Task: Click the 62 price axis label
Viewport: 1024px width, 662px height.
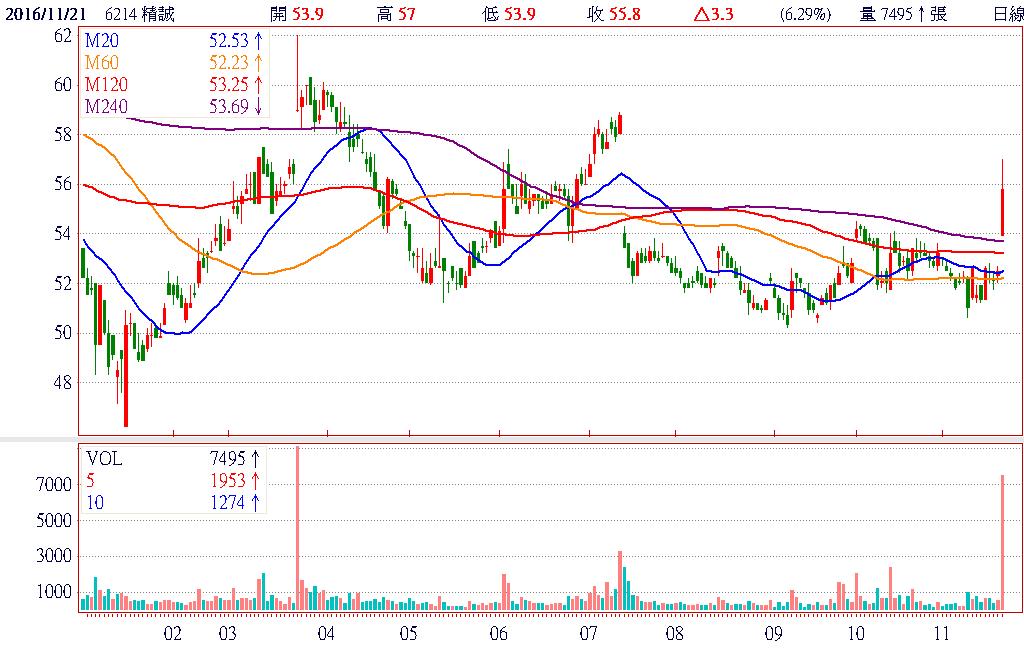Action: point(62,35)
